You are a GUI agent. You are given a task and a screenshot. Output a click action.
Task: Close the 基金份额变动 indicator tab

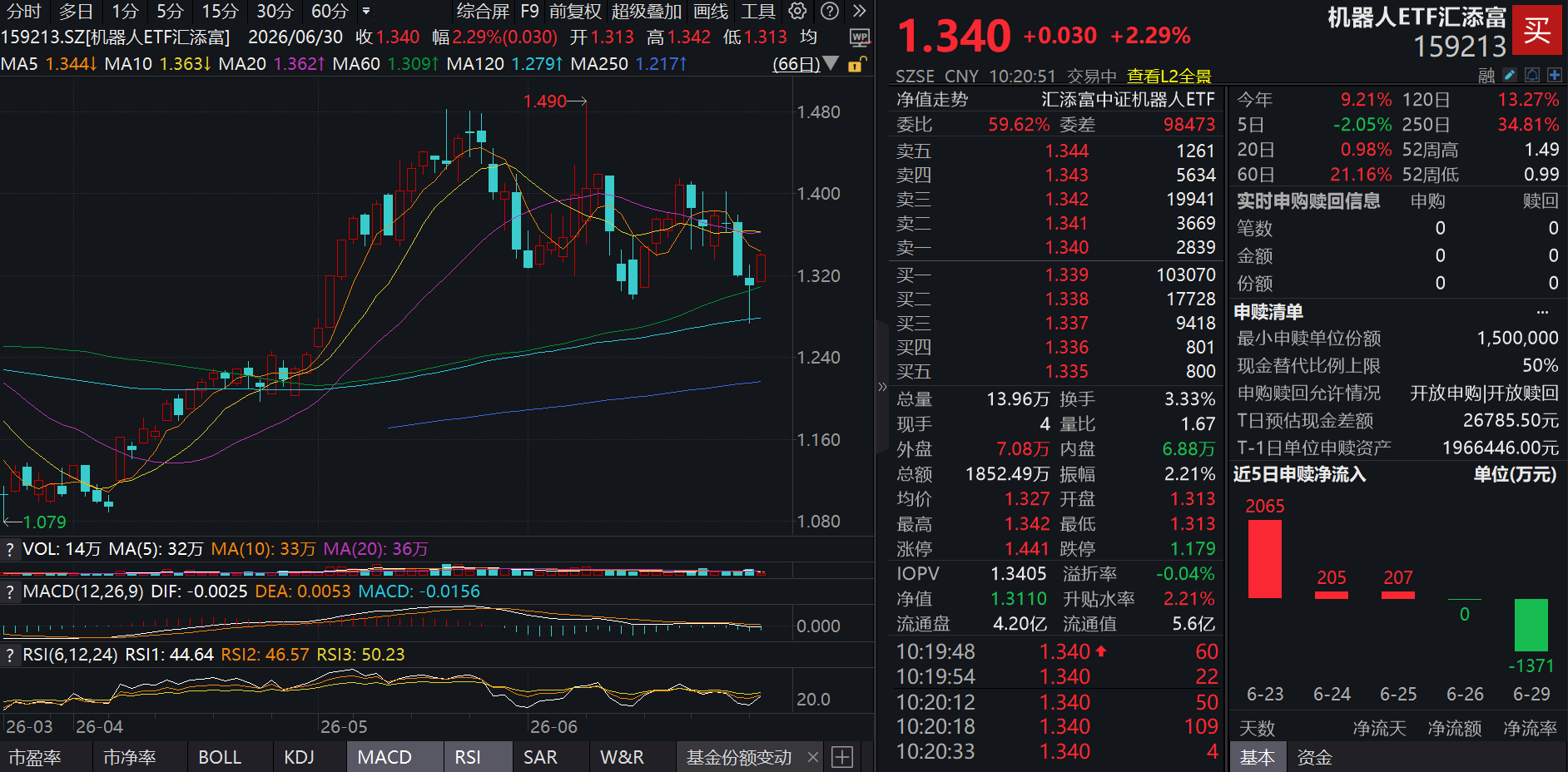813,757
